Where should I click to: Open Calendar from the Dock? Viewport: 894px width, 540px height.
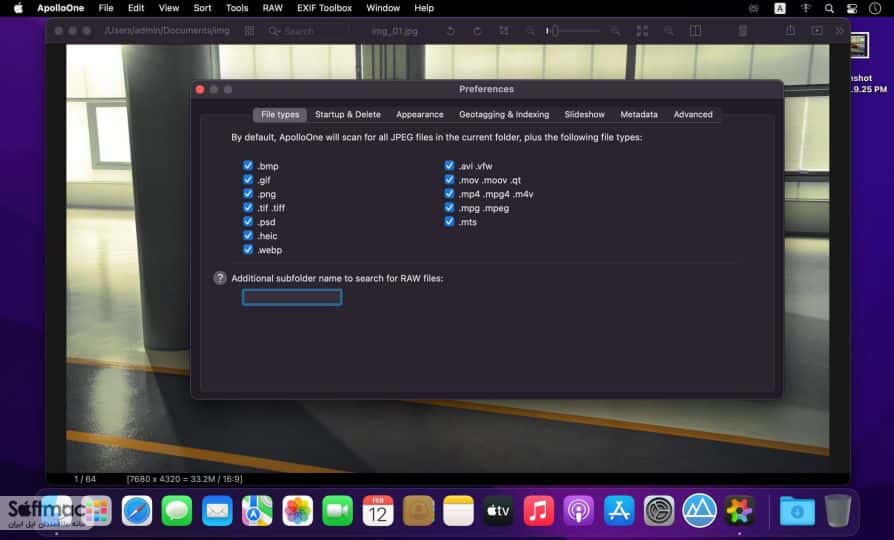click(378, 510)
